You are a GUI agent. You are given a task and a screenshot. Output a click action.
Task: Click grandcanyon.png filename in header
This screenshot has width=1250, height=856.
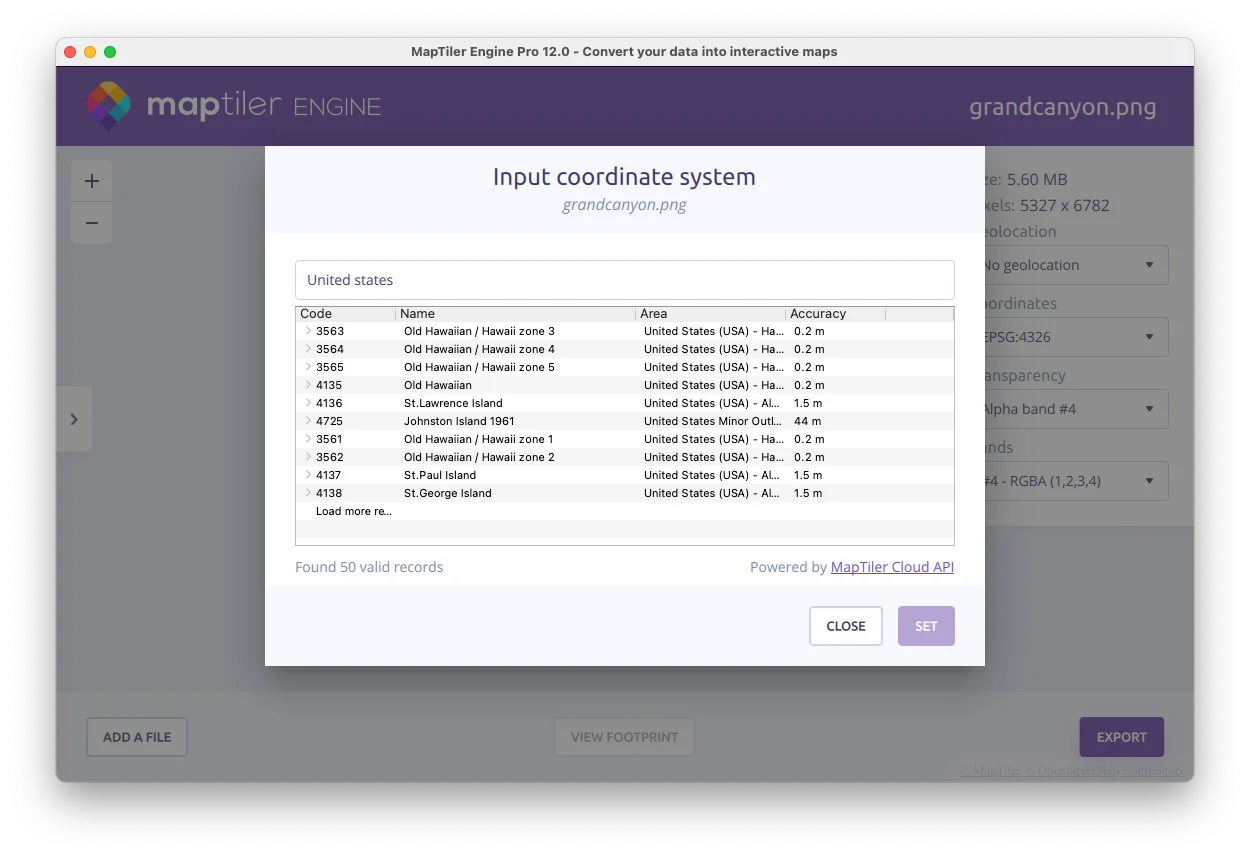[x=1062, y=107]
